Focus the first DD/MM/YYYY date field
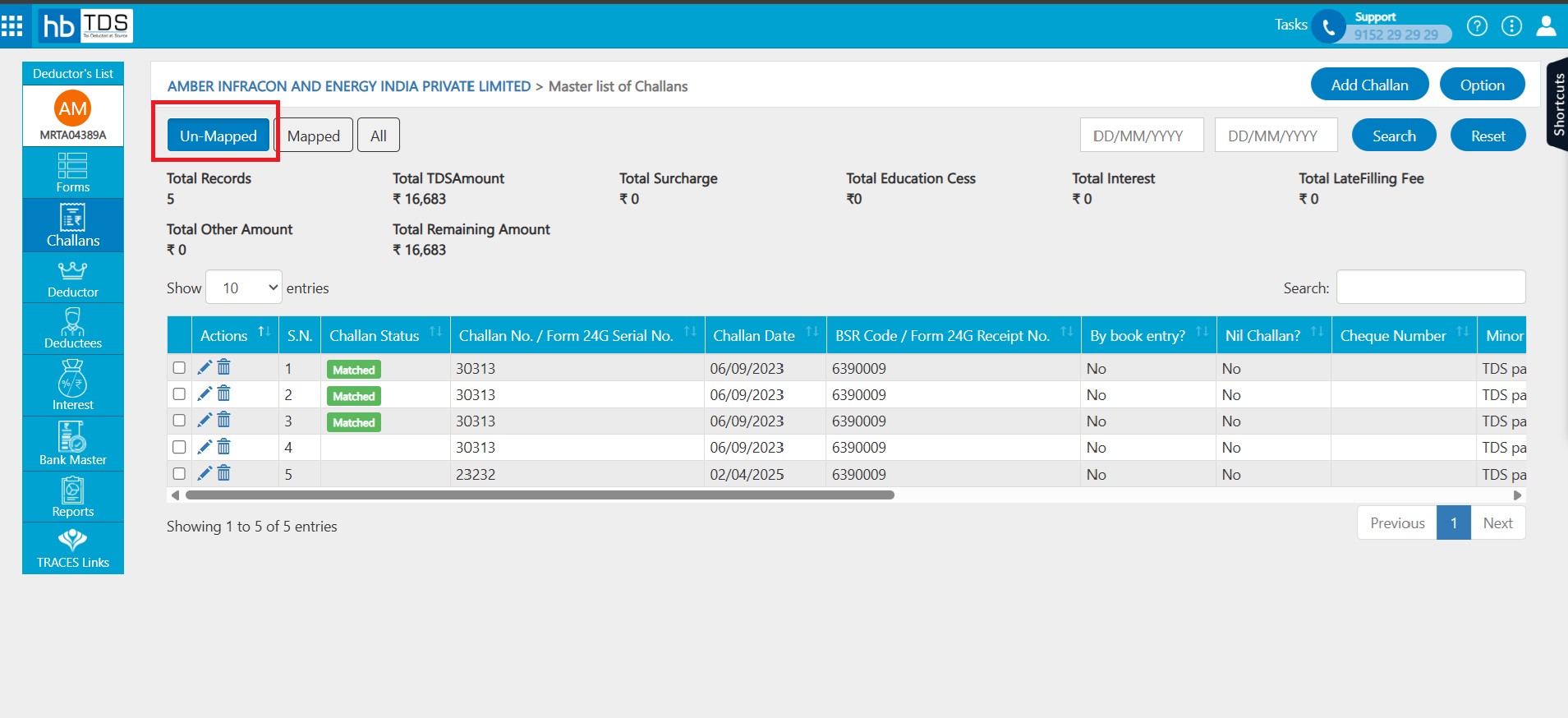 point(1142,136)
